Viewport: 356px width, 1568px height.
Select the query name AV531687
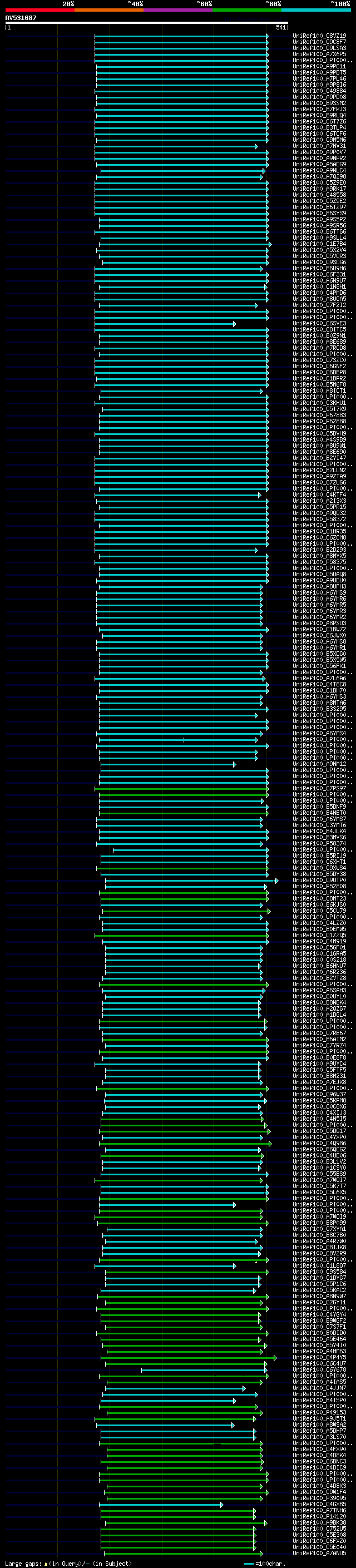21,18
